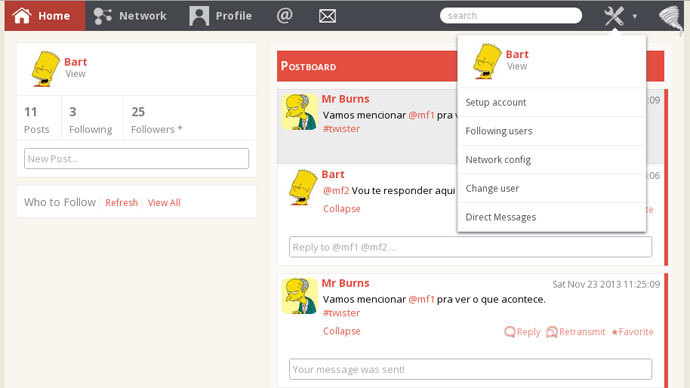Click the Reply to @mf1 @mf2 field
Viewport: 690px width, 388px height.
click(x=470, y=247)
